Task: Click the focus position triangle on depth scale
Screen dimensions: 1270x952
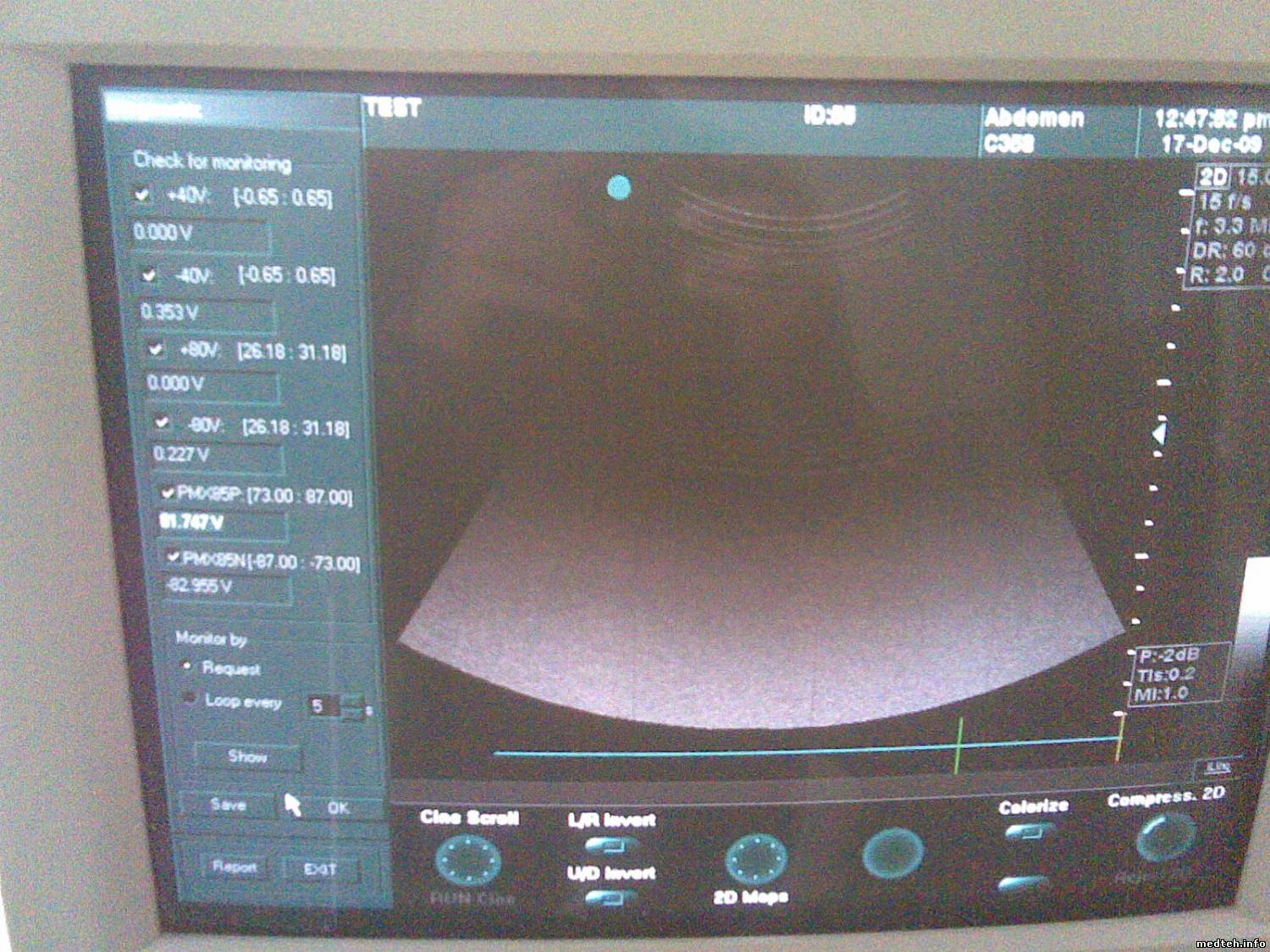Action: point(1158,433)
